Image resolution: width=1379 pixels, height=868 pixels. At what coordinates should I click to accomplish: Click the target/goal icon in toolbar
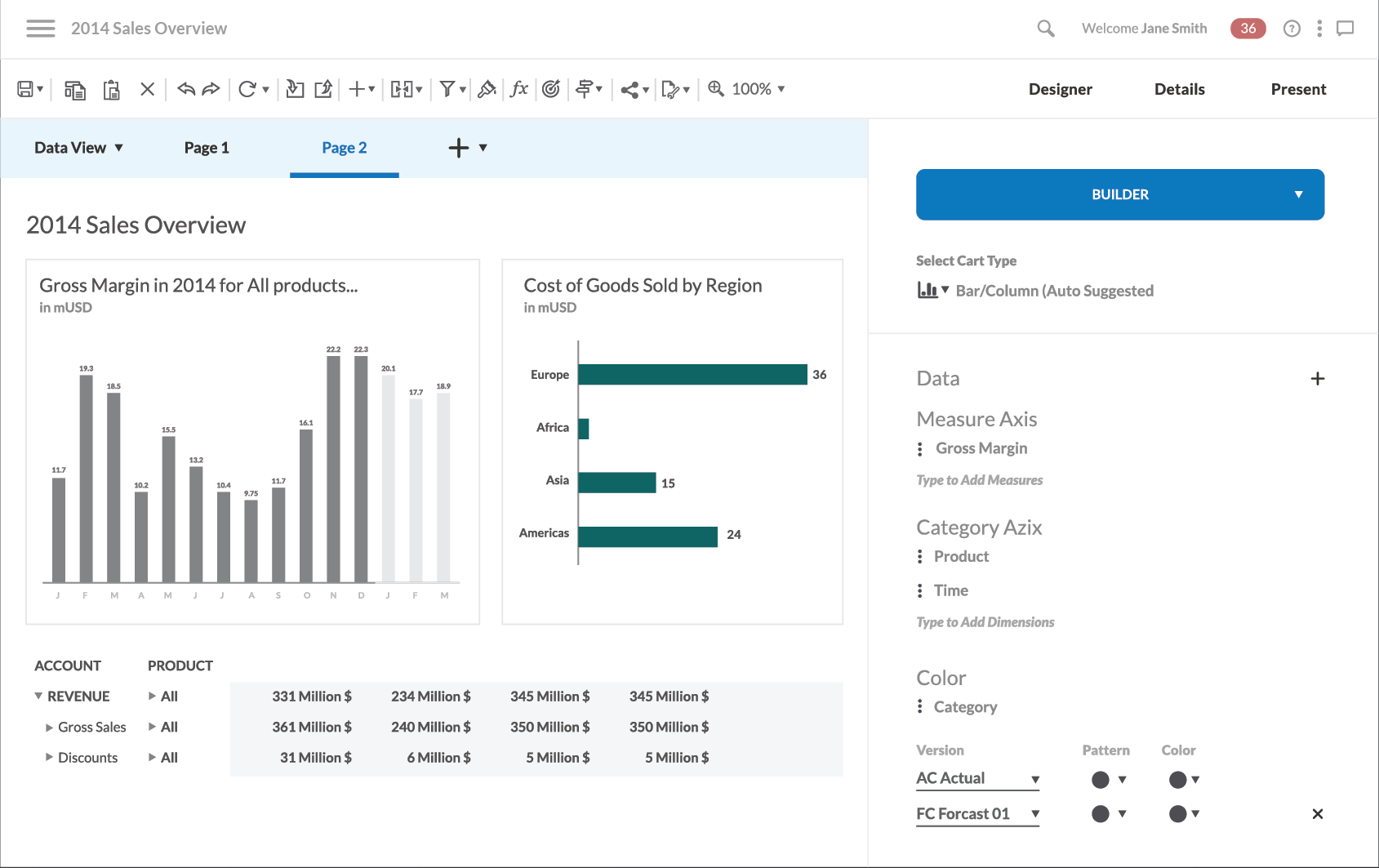pyautogui.click(x=551, y=89)
